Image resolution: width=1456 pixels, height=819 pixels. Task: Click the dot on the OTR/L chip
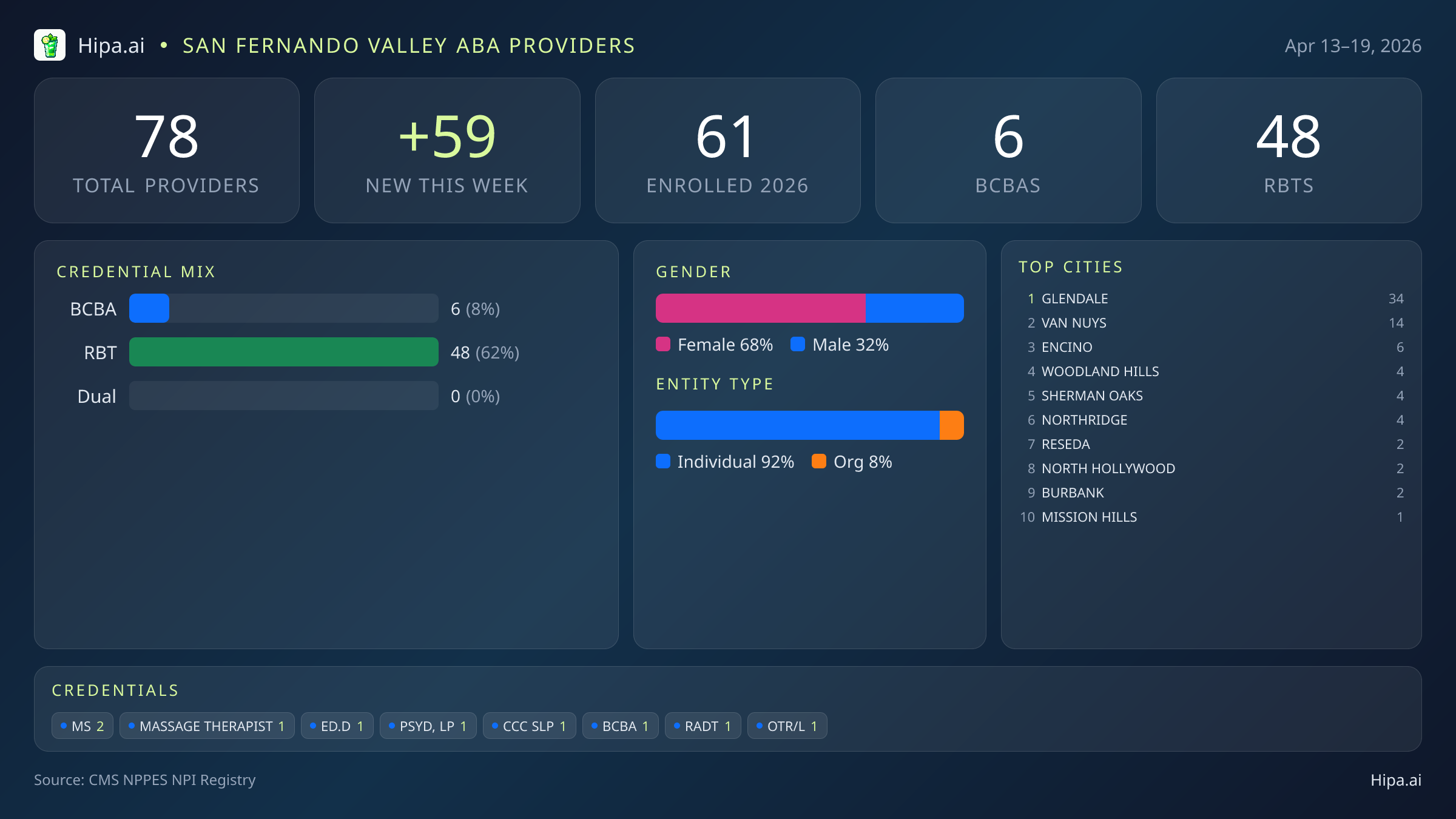760,726
